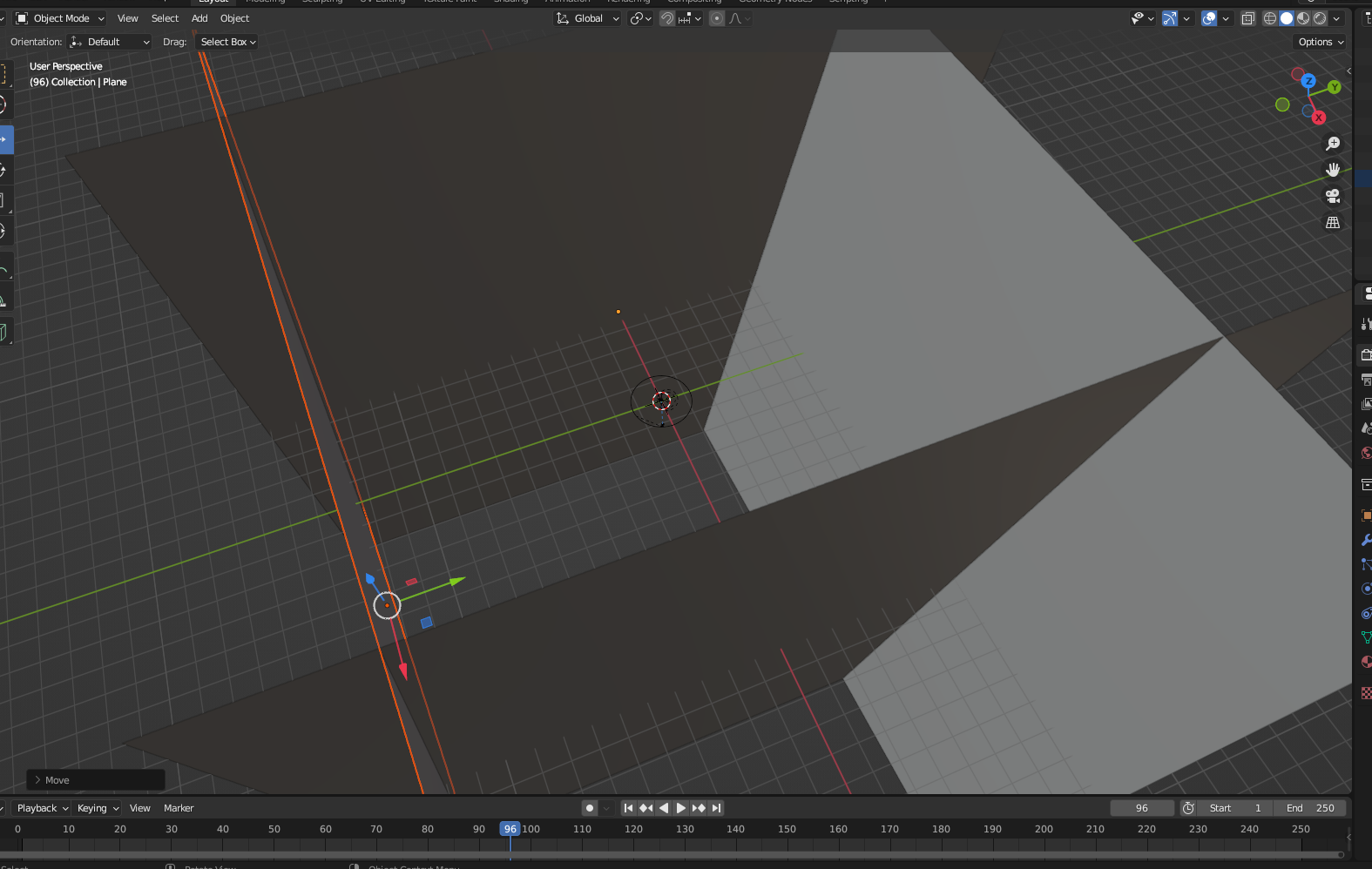Switch to Solid viewport shading
The image size is (1372, 869).
click(x=1287, y=18)
